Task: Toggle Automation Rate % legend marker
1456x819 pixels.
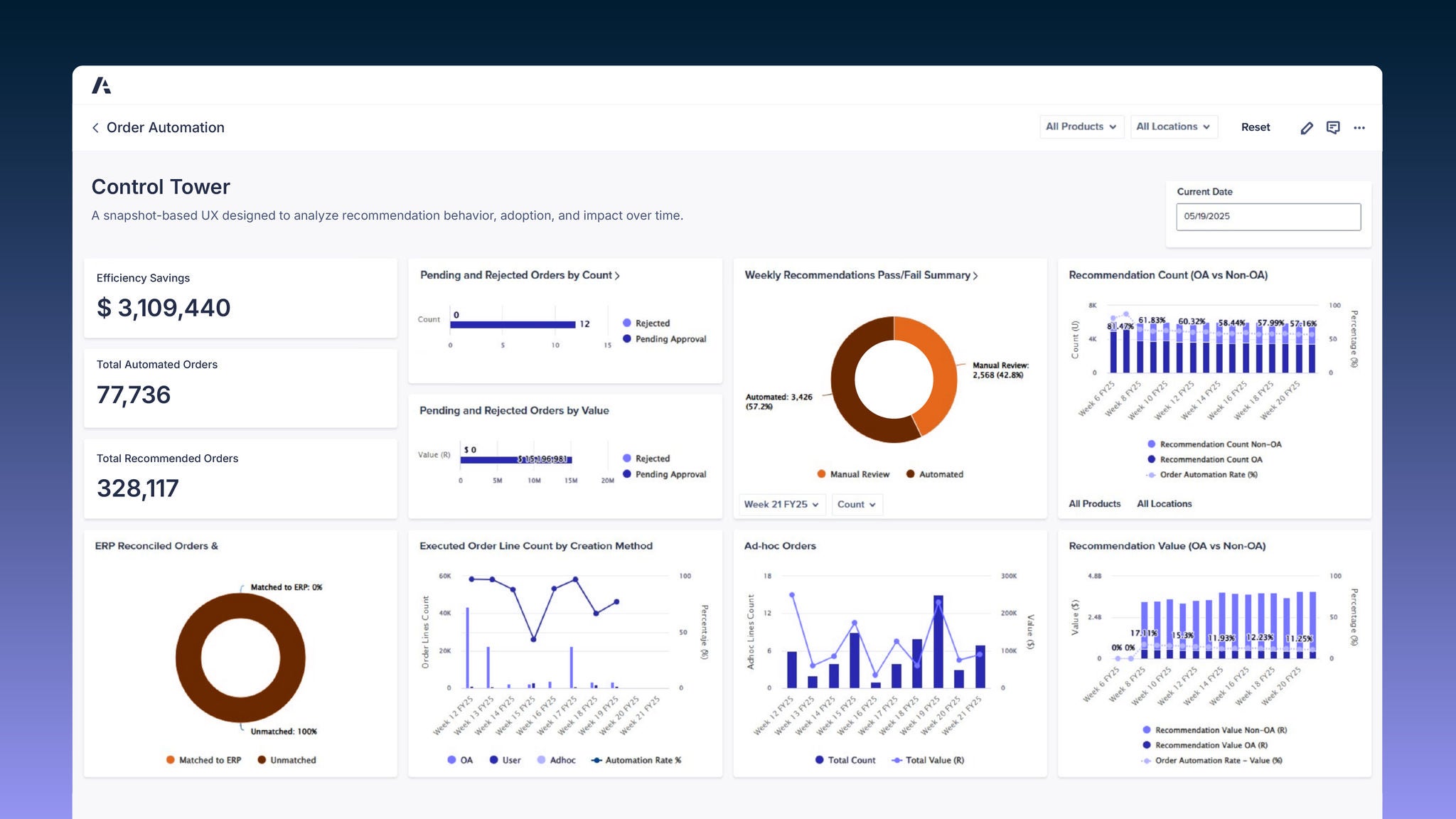Action: coord(636,760)
